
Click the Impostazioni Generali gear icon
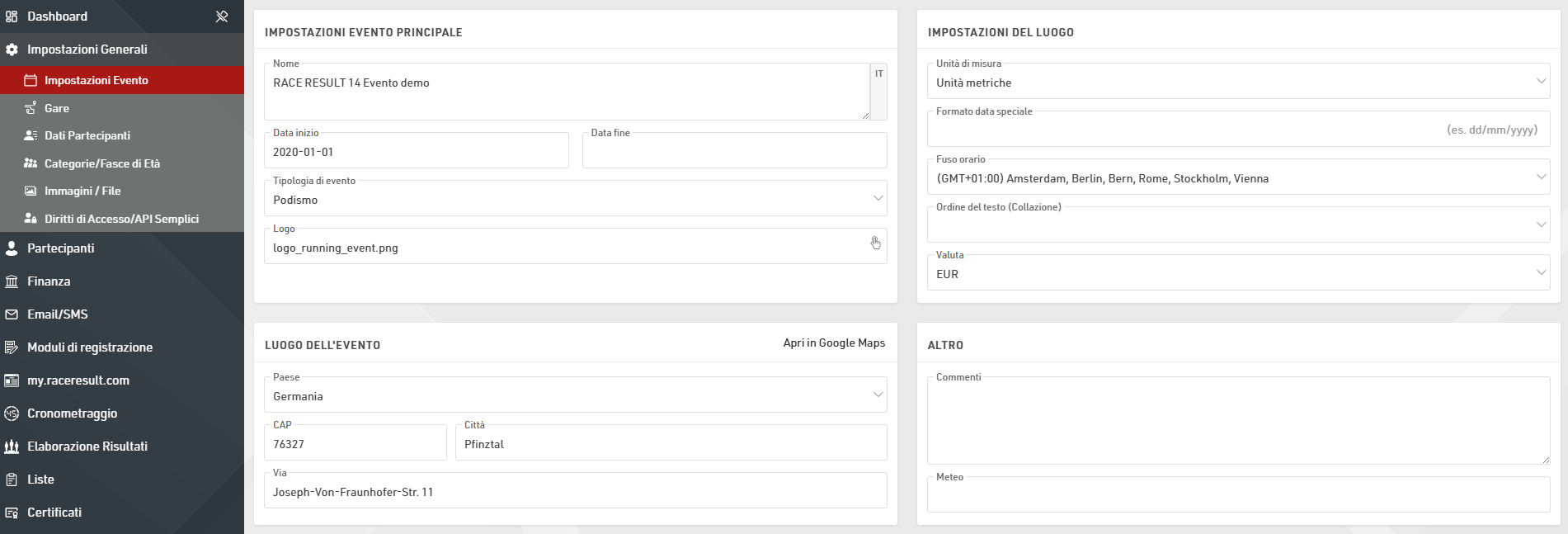[x=12, y=50]
